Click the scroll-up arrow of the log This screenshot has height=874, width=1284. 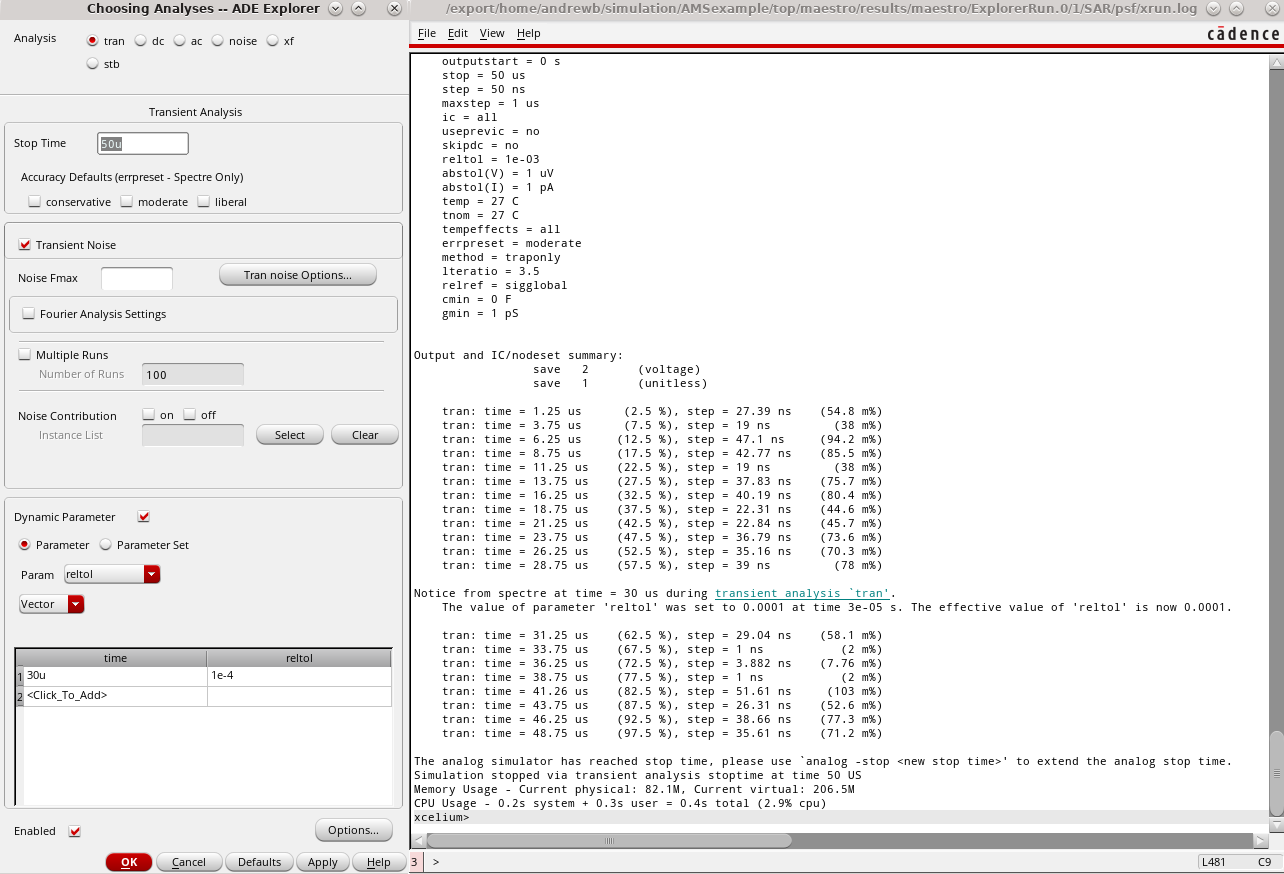click(x=1276, y=62)
